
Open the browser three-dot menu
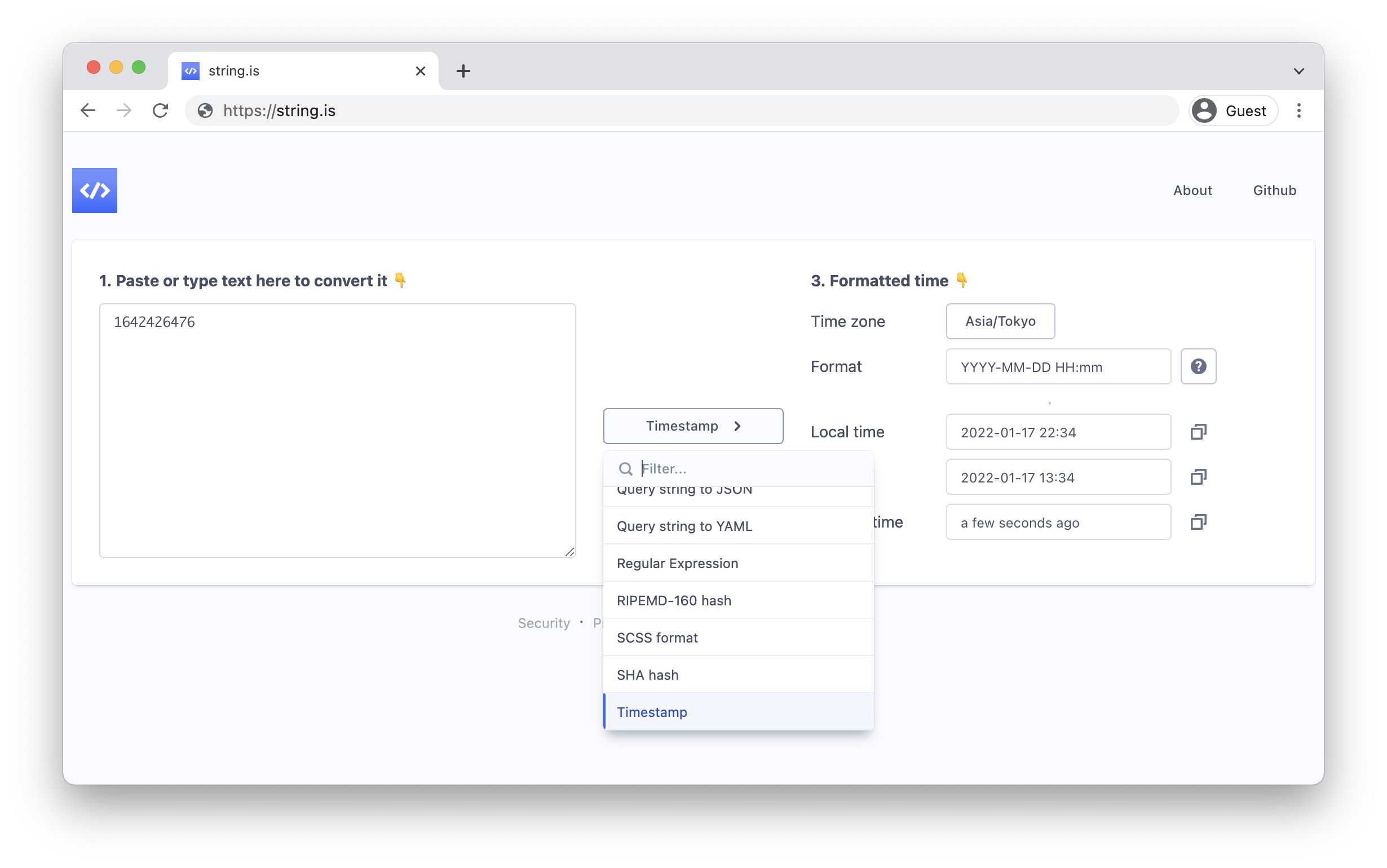click(x=1298, y=110)
